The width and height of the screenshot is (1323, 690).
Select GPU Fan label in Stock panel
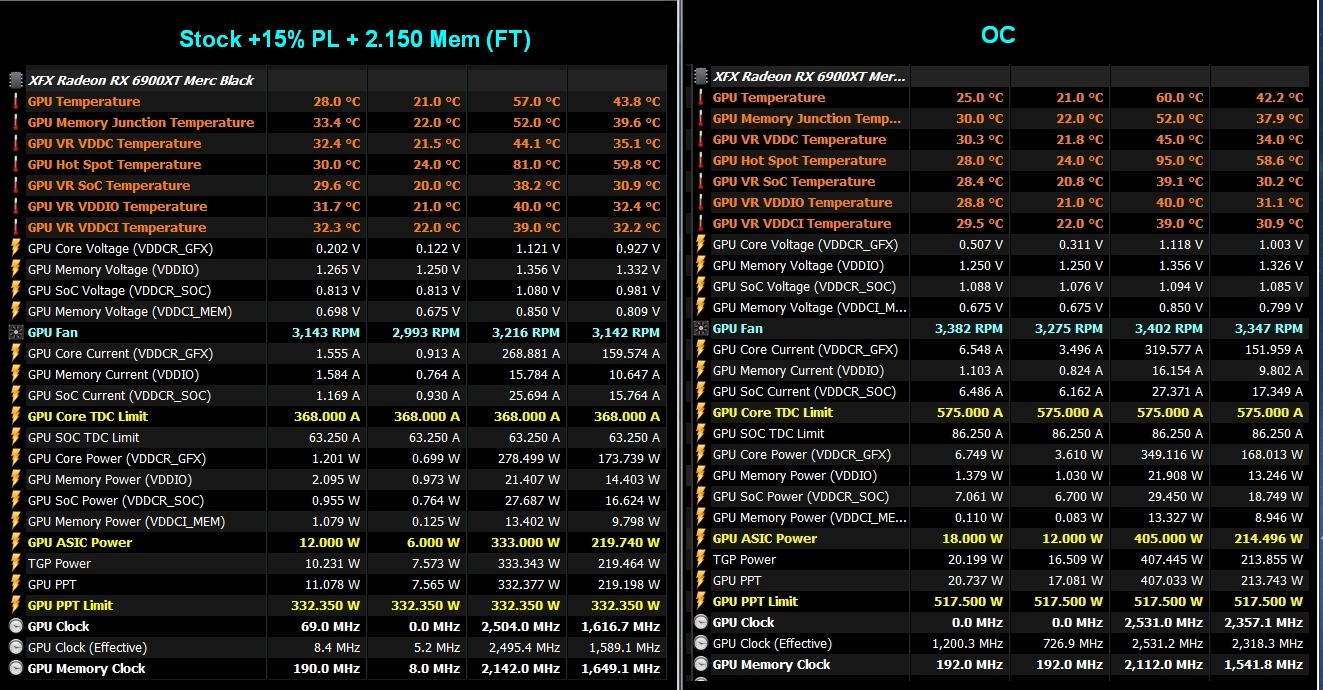click(52, 332)
